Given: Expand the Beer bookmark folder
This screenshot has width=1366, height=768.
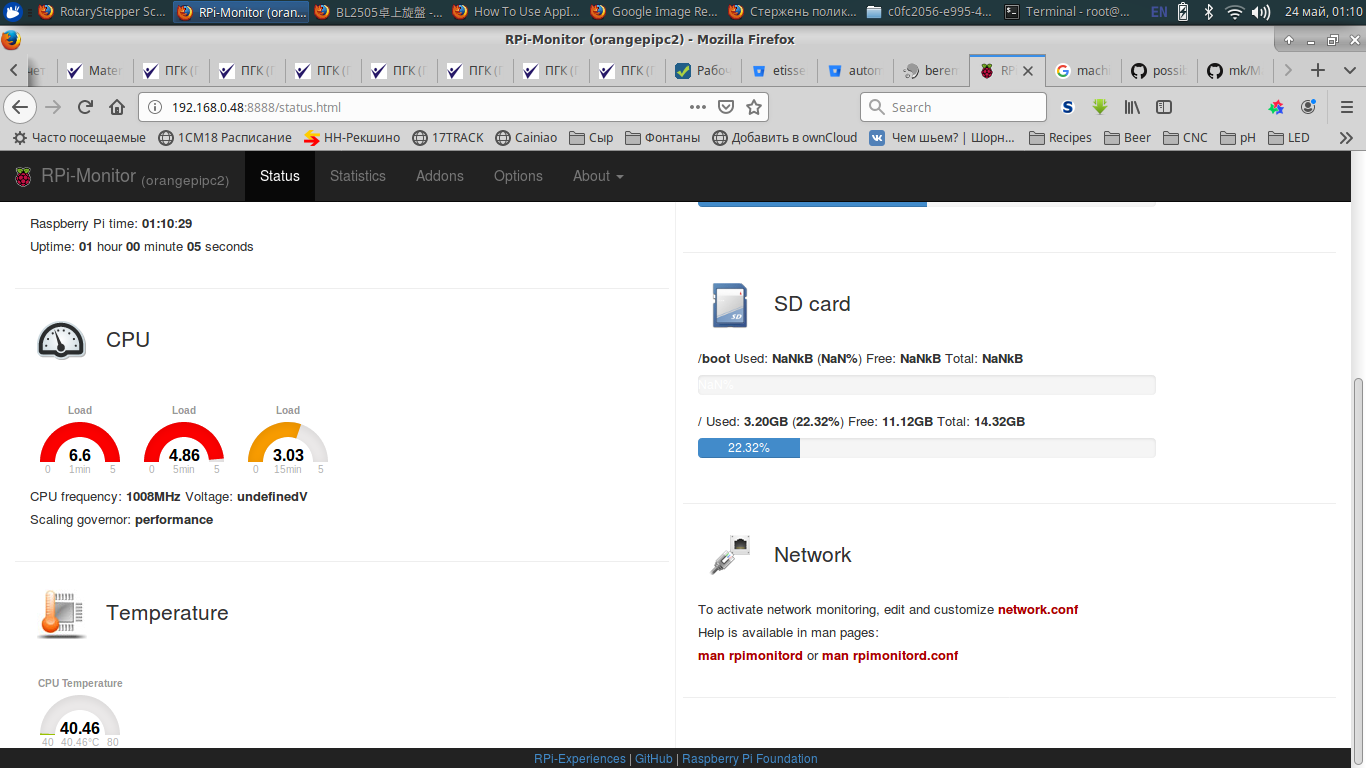Looking at the screenshot, I should tap(1127, 138).
